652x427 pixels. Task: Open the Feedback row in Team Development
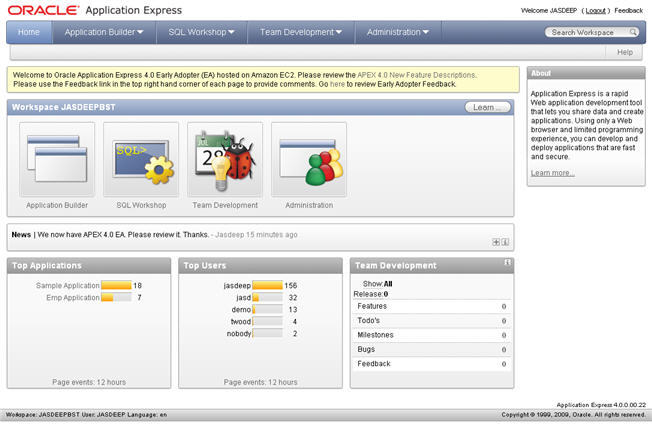pos(431,364)
